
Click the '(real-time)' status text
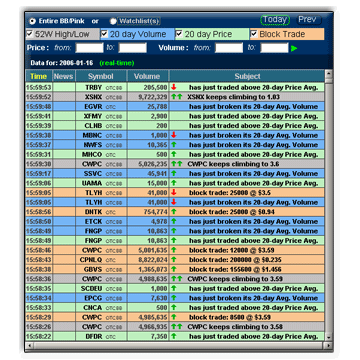117,63
